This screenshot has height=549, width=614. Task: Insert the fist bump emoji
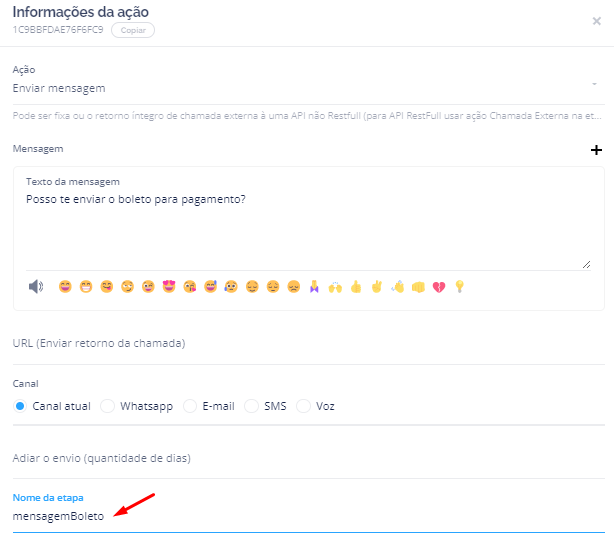click(417, 287)
